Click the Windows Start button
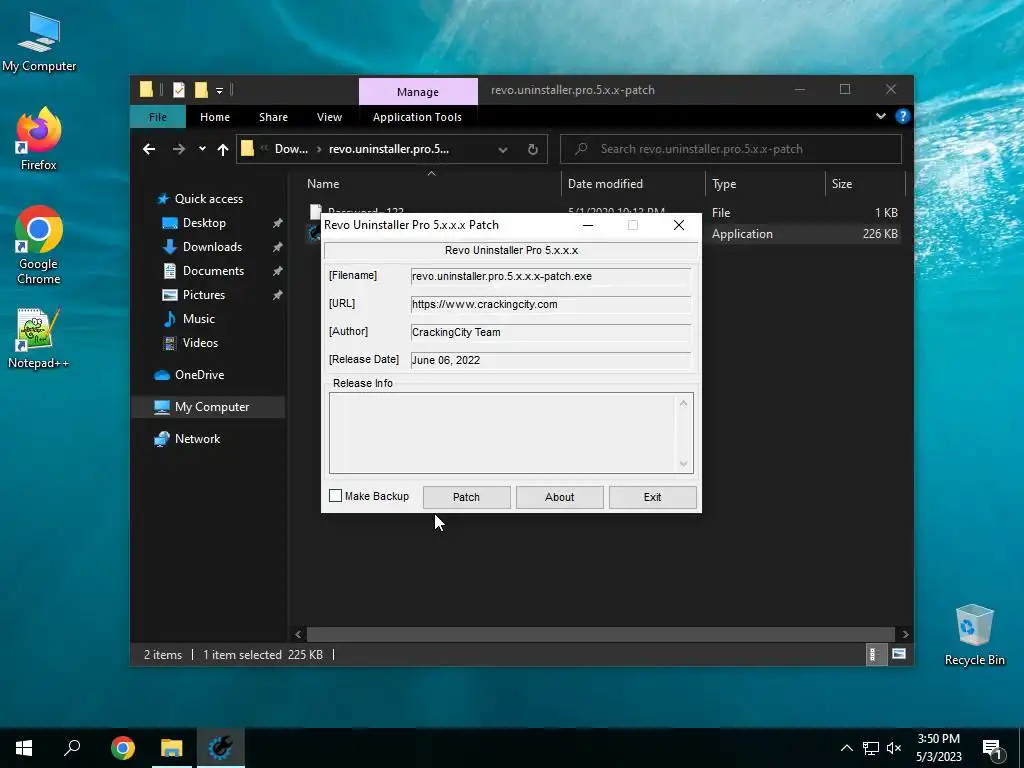1024x768 pixels. 24,748
